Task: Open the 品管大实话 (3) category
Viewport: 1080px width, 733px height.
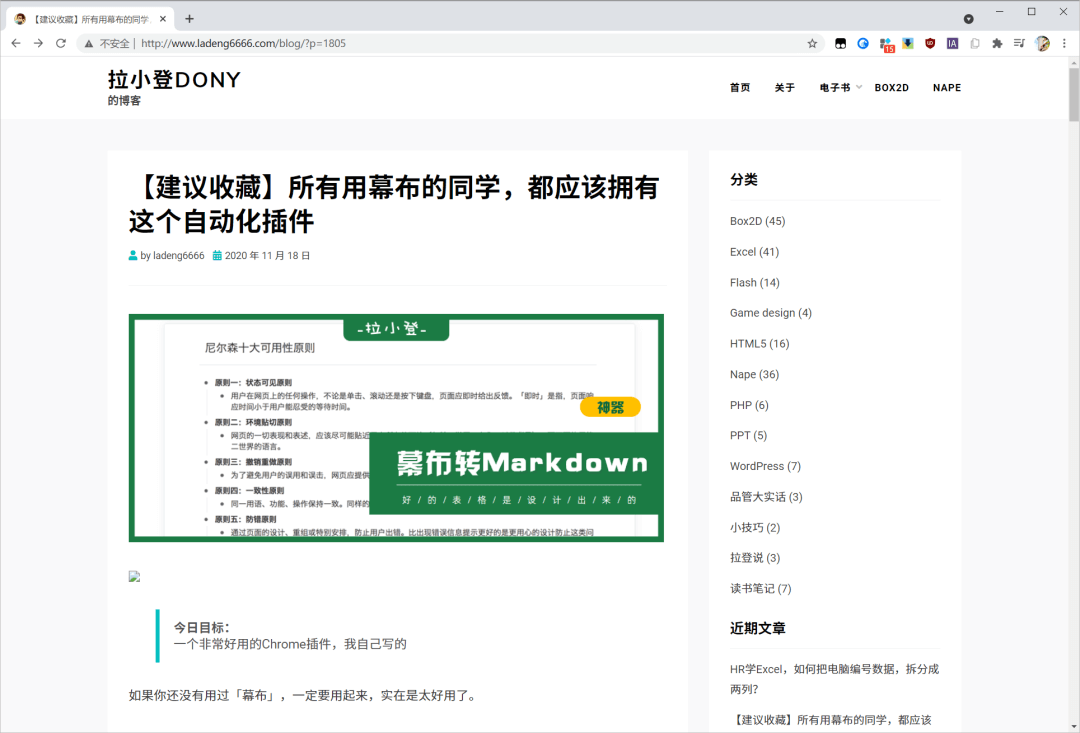Action: pyautogui.click(x=766, y=497)
